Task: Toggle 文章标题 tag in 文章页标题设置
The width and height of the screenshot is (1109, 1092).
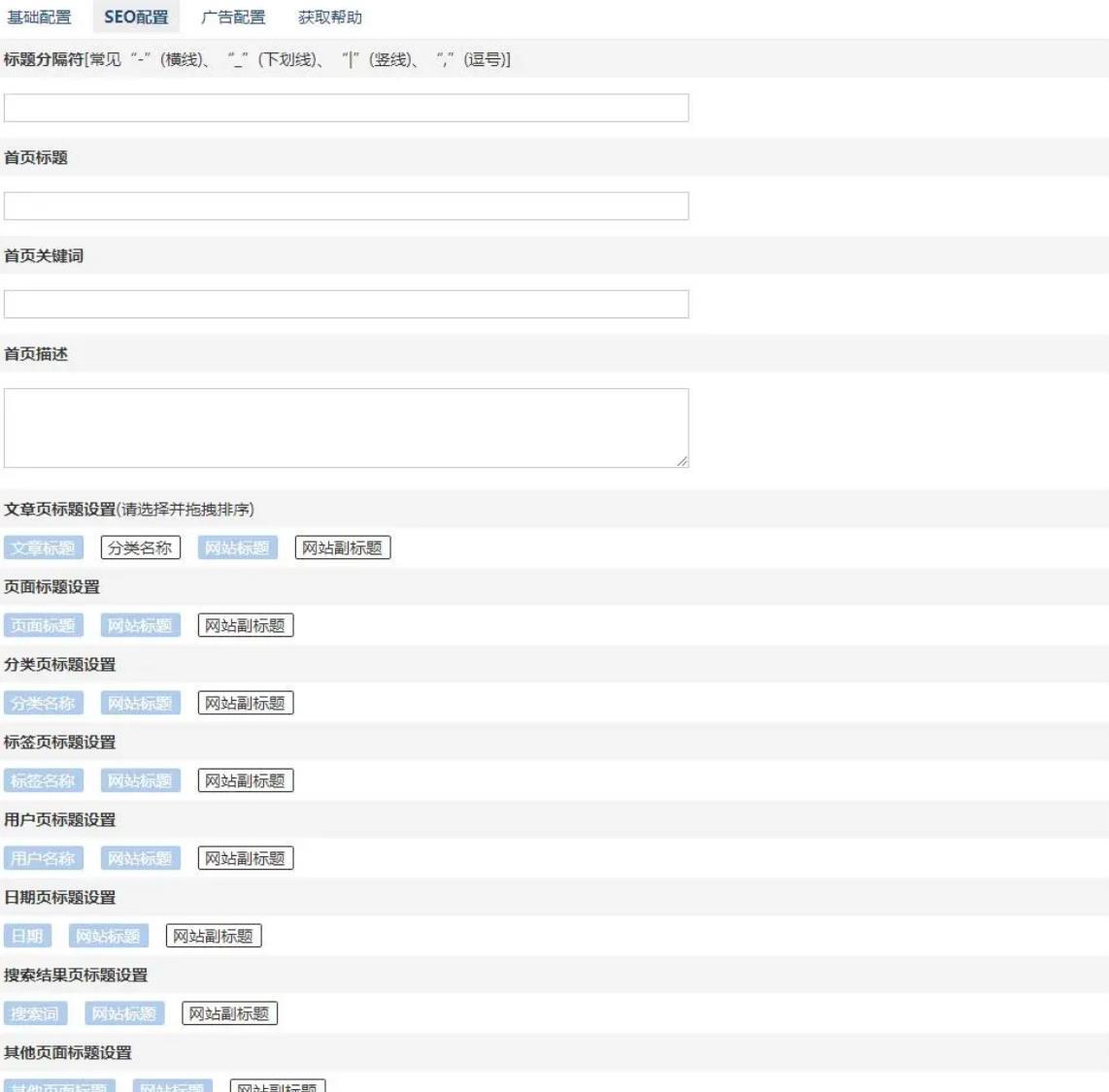Action: 44,547
